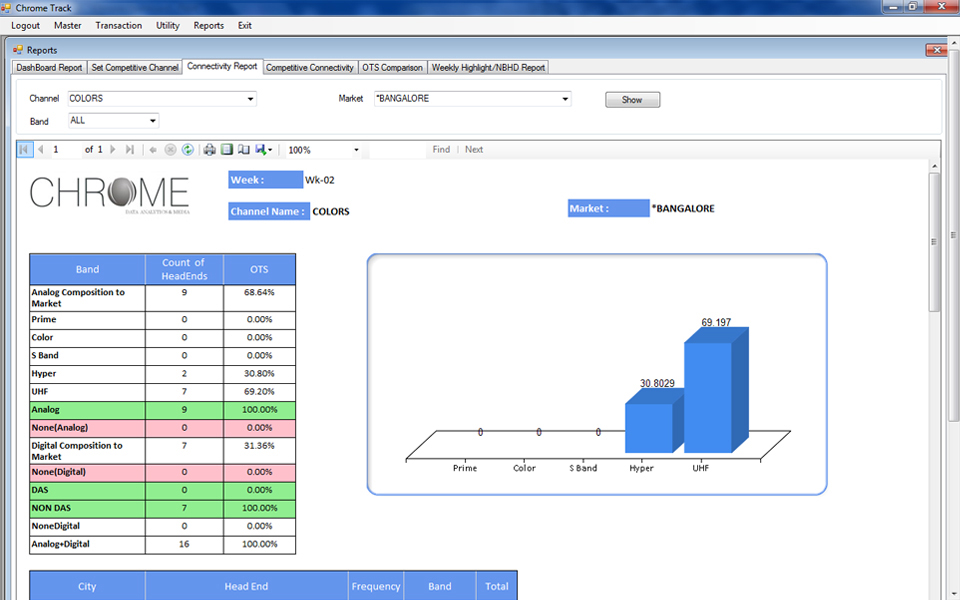This screenshot has height=600, width=960.
Task: Click the report vertical scrollbar thumb
Action: click(x=934, y=240)
